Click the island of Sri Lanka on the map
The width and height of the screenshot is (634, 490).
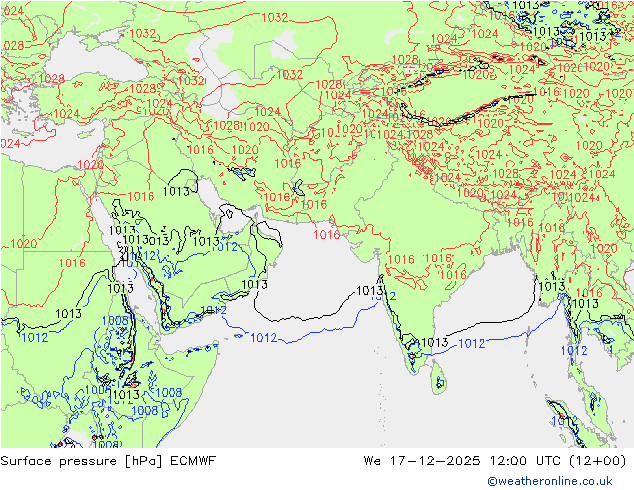[x=438, y=378]
